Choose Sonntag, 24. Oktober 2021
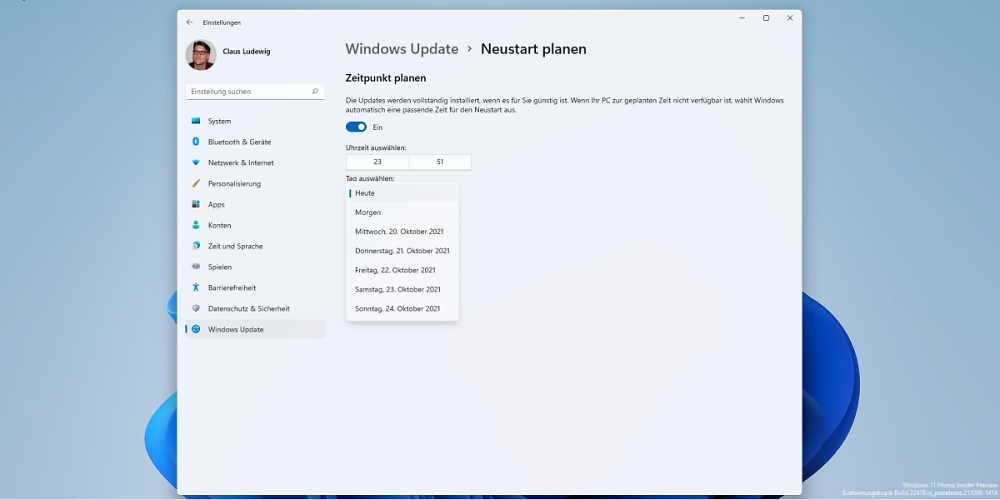 click(402, 309)
